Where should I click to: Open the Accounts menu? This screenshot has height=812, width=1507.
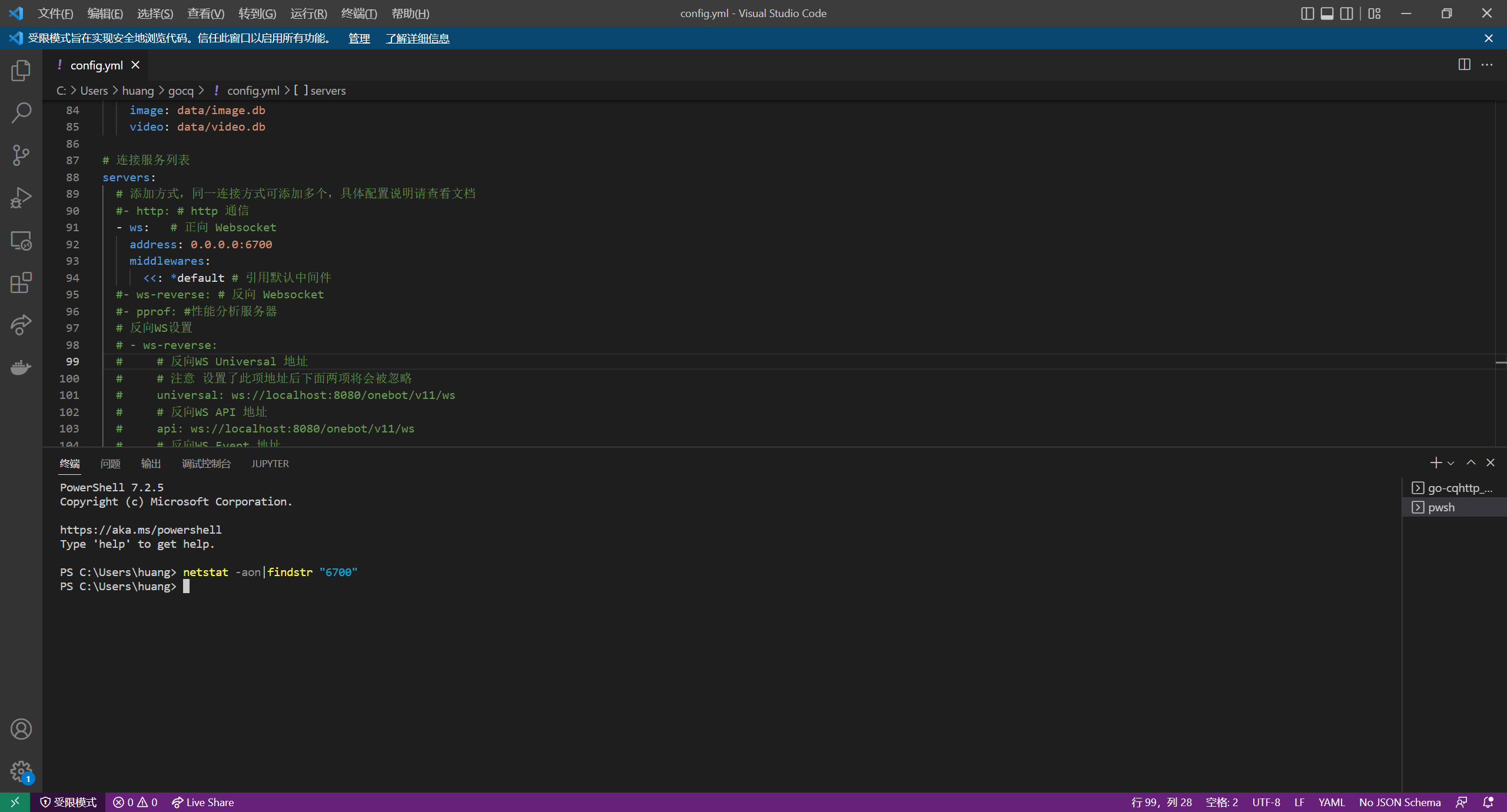pos(21,730)
